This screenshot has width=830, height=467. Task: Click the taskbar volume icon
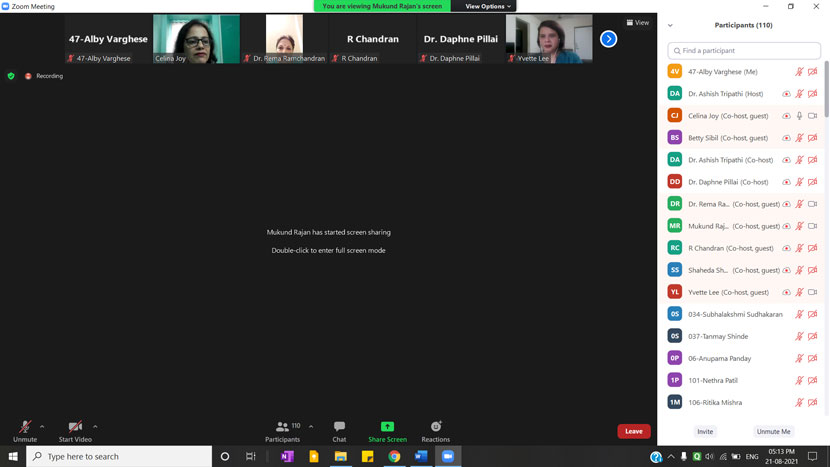(709, 456)
